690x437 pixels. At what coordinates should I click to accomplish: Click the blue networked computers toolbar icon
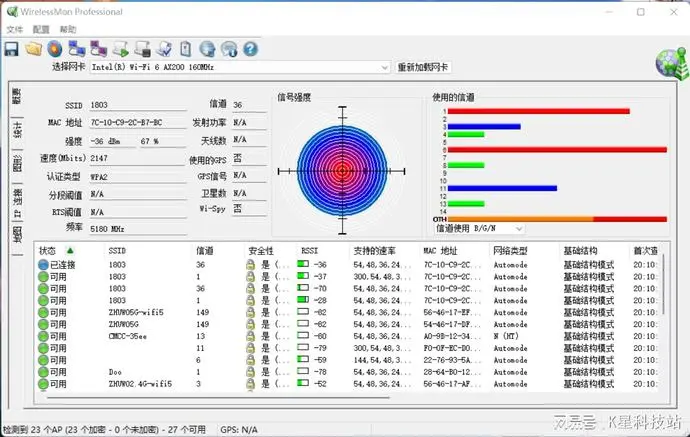77,49
